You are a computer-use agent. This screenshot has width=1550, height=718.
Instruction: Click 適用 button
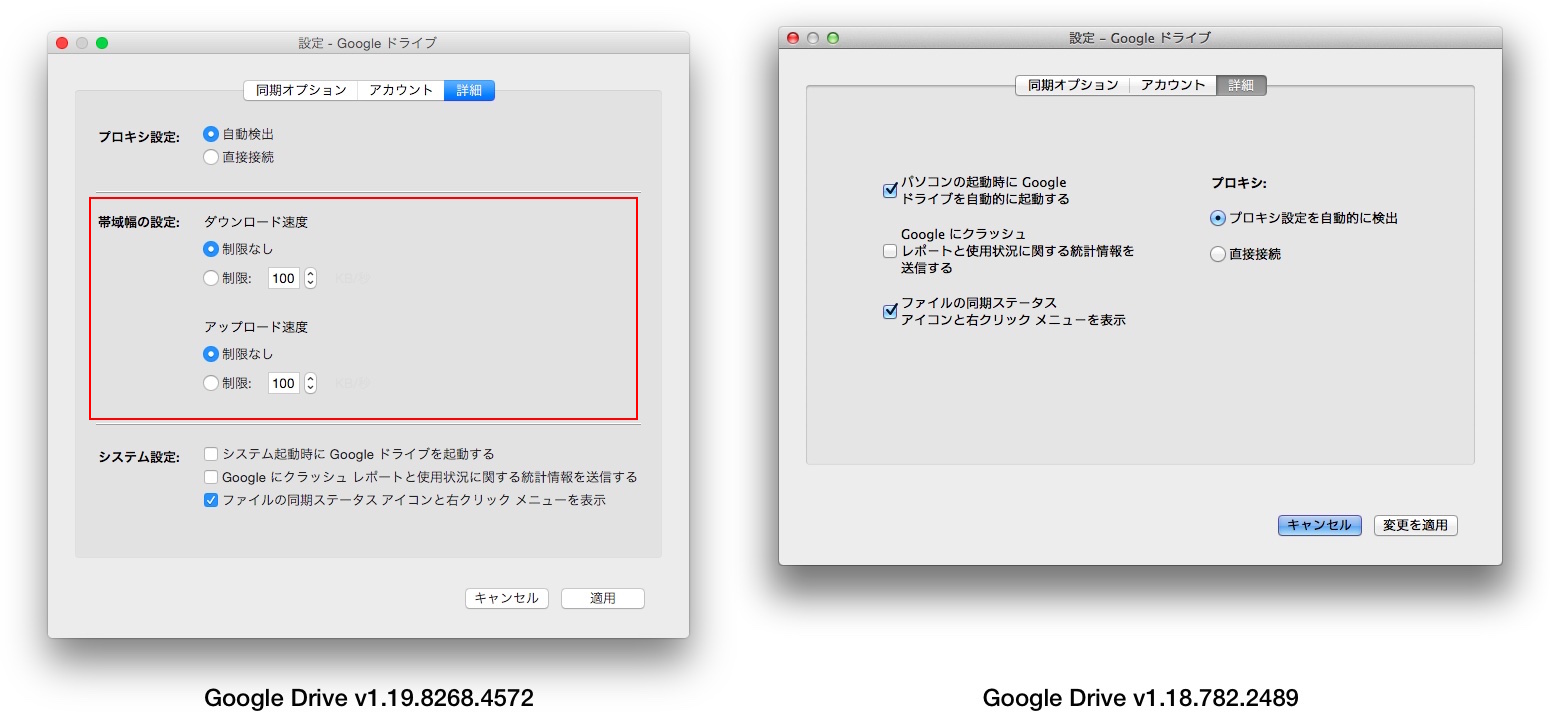pyautogui.click(x=603, y=598)
